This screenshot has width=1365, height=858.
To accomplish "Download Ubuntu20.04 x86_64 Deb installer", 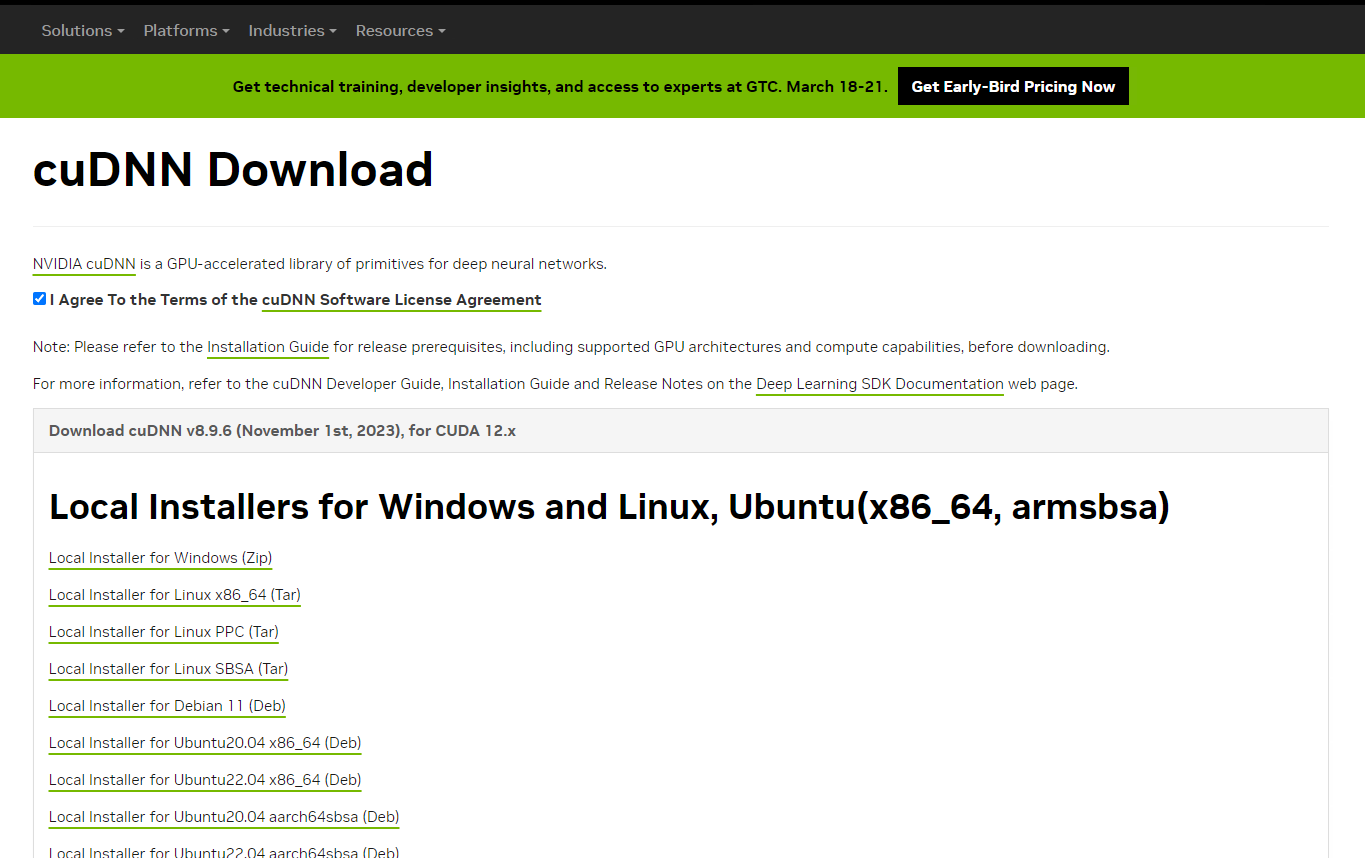I will click(x=205, y=743).
